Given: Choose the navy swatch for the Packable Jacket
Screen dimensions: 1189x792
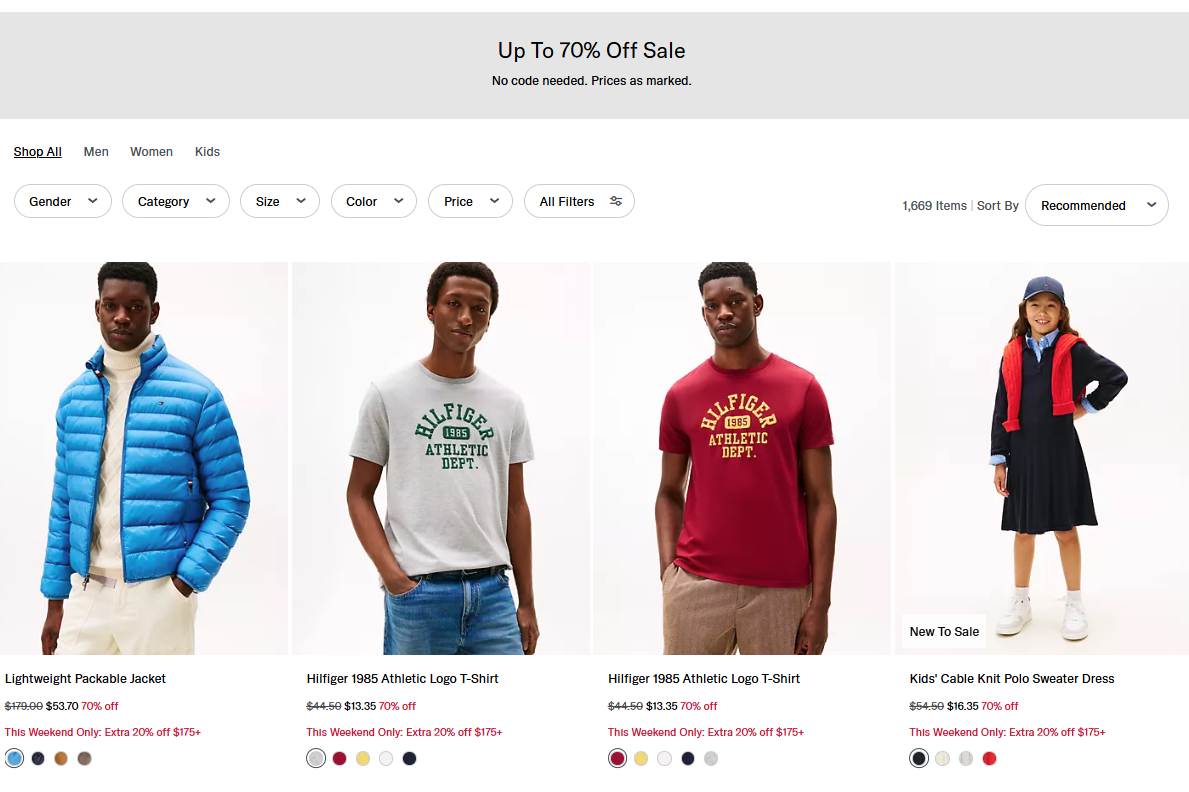Looking at the screenshot, I should (x=38, y=759).
